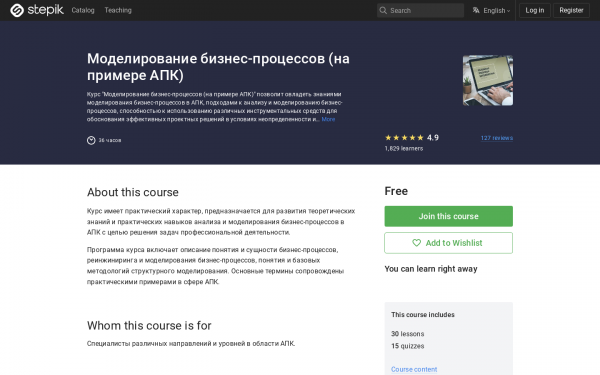The height and width of the screenshot is (375, 600).
Task: Click the 1,829 learners text
Action: point(404,148)
